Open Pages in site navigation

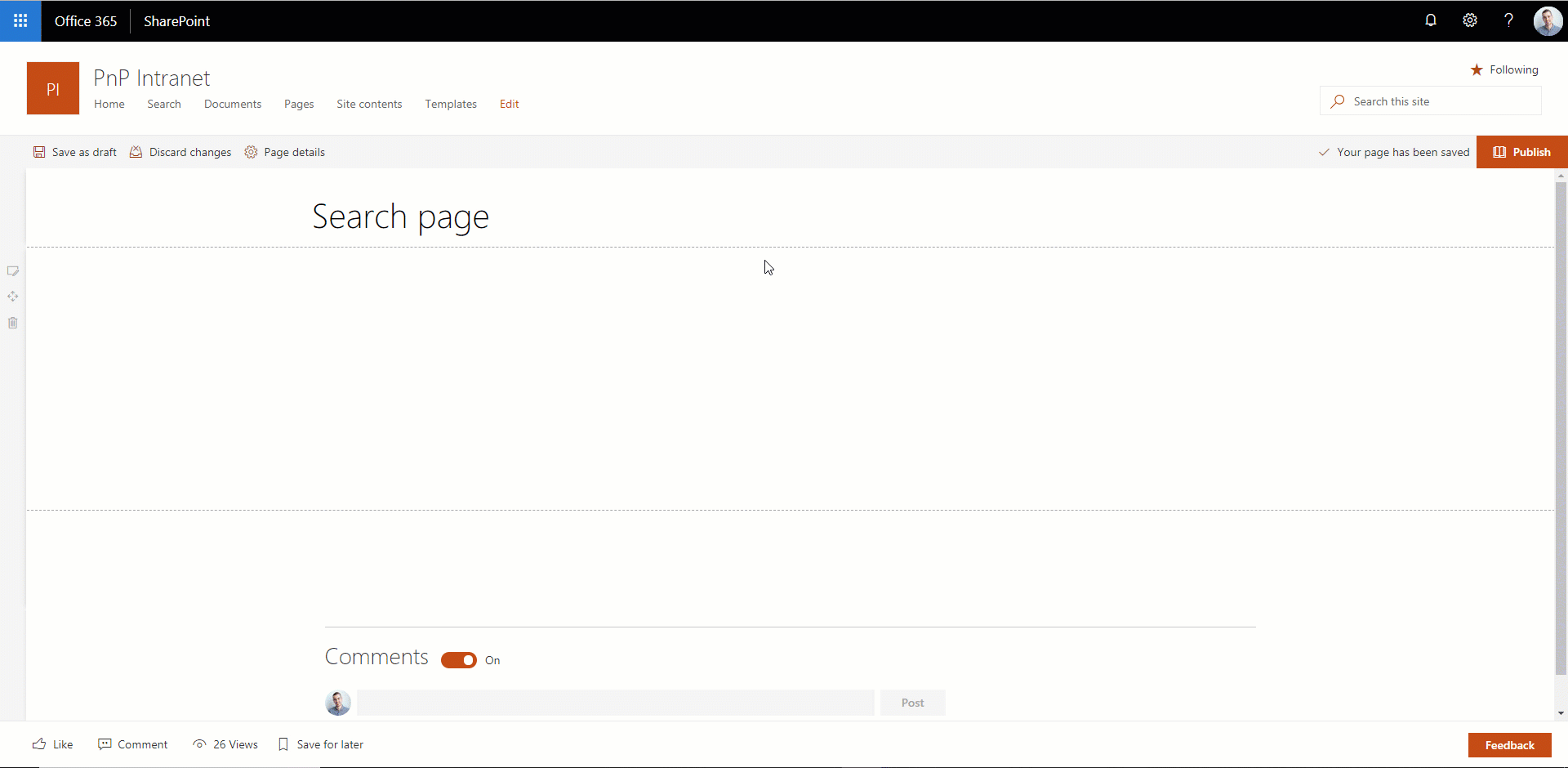299,104
